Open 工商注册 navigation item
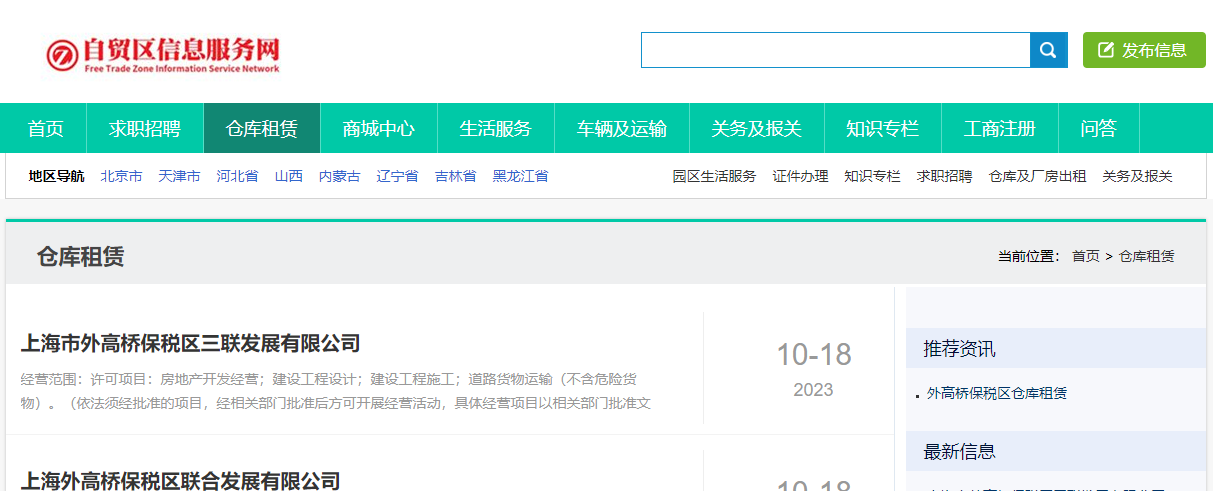The height and width of the screenshot is (491, 1213). (x=1000, y=128)
